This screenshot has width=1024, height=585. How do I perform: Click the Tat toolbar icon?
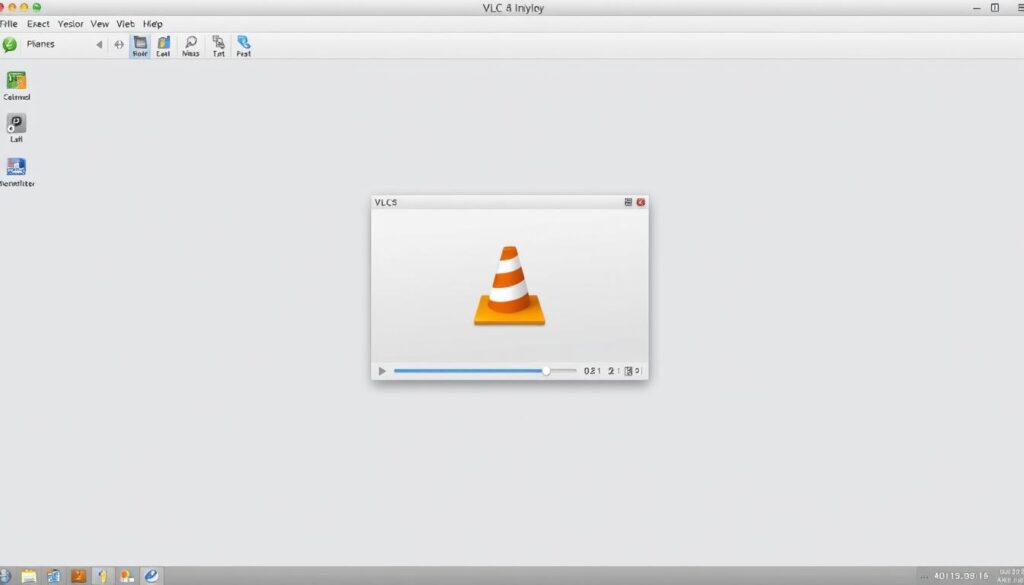tap(218, 46)
